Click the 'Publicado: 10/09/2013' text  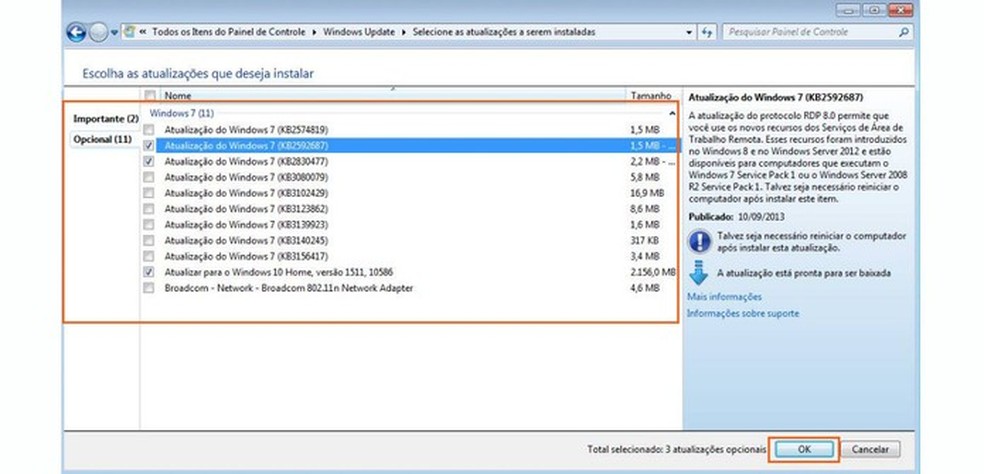click(736, 217)
